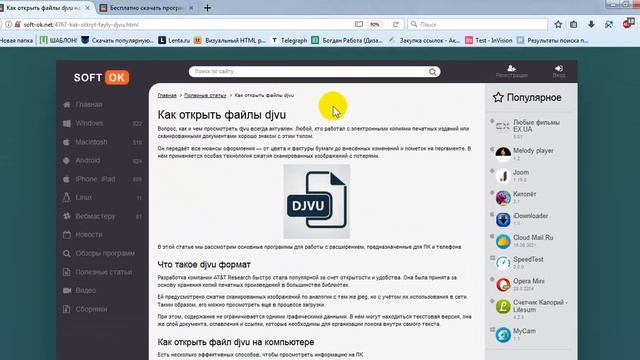Open the Сборники section
The image size is (640, 360).
(91, 309)
